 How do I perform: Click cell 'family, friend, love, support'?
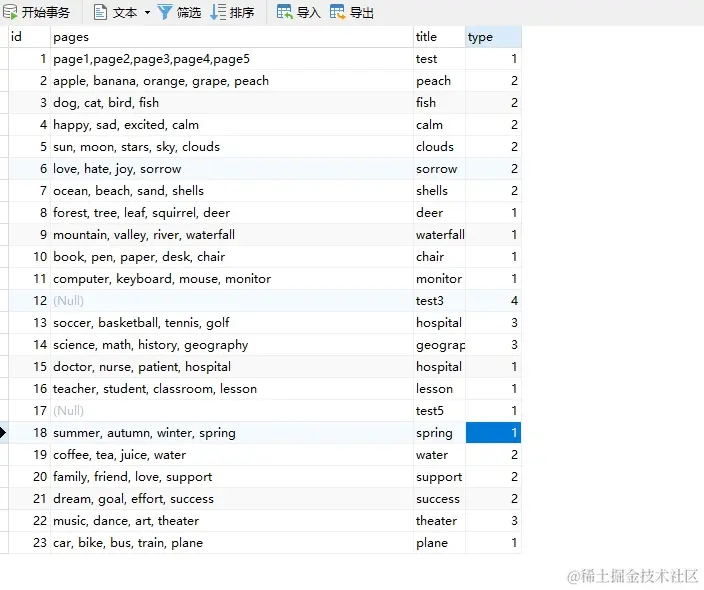[x=232, y=477]
